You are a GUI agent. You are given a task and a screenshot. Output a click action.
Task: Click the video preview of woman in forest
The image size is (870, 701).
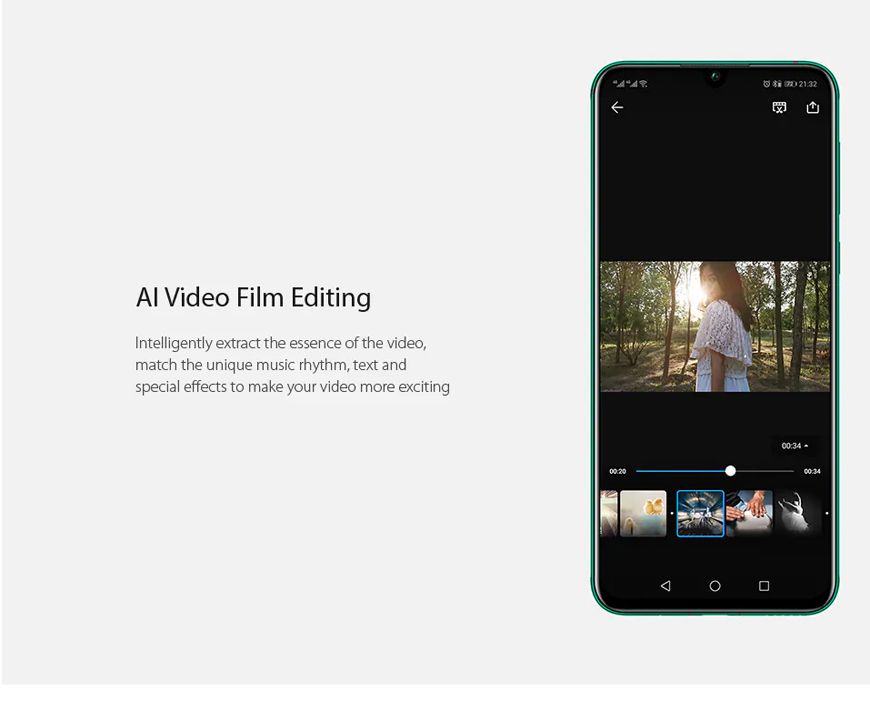715,326
